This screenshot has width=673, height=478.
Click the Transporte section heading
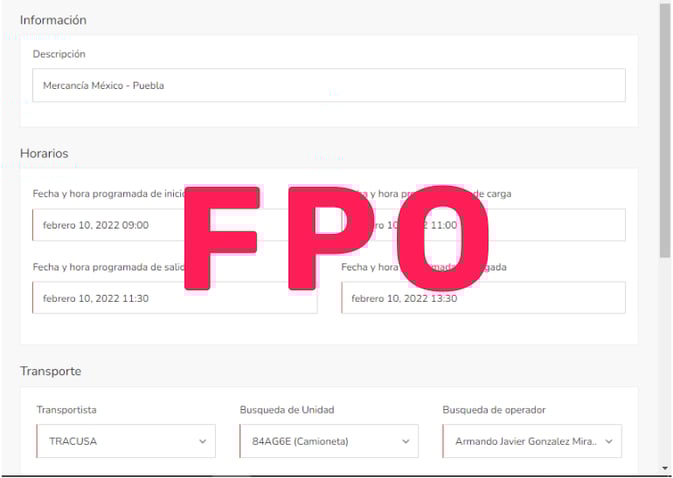(x=50, y=371)
